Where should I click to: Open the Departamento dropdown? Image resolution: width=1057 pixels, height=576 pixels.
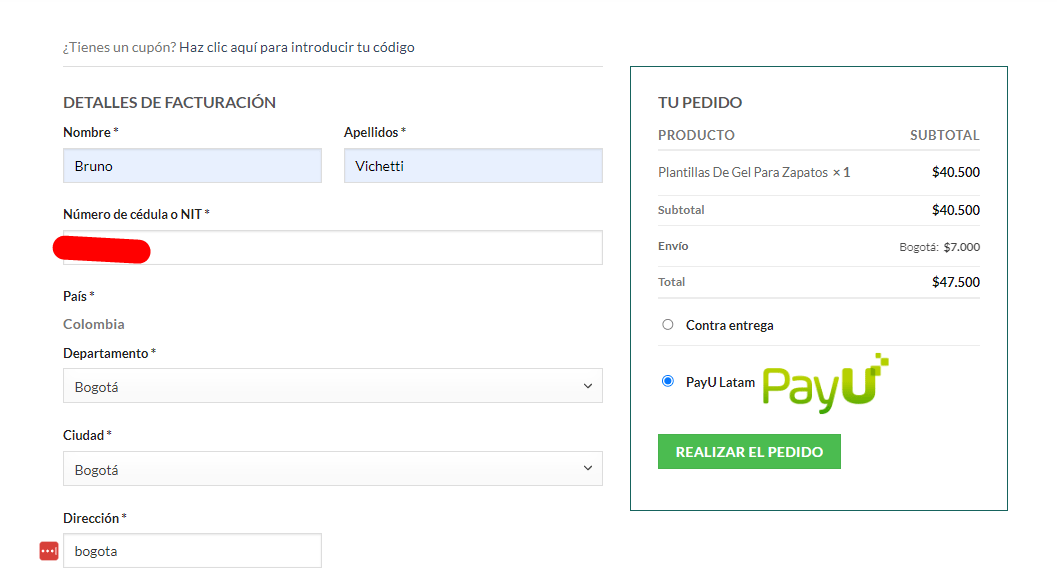tap(333, 386)
